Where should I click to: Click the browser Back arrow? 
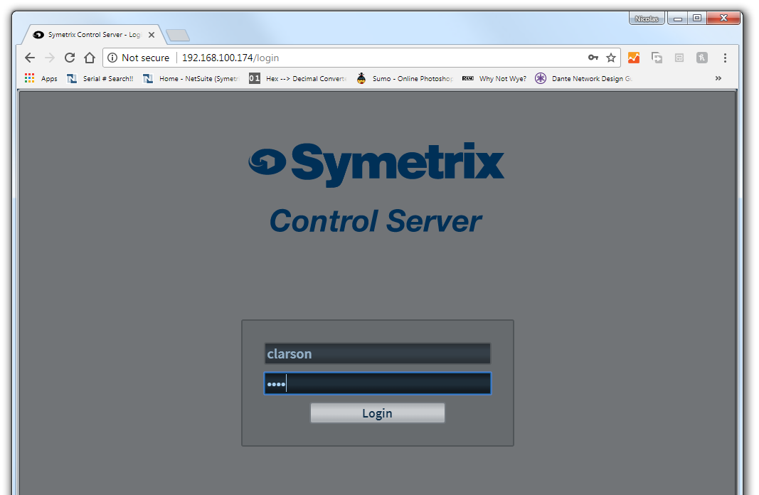(30, 58)
